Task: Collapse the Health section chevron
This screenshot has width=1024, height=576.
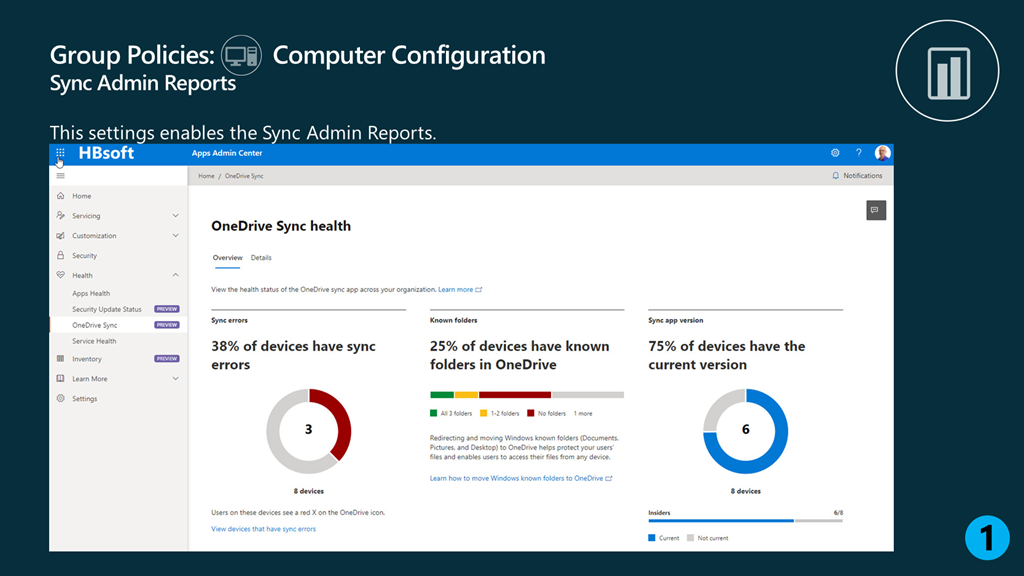Action: (x=176, y=275)
